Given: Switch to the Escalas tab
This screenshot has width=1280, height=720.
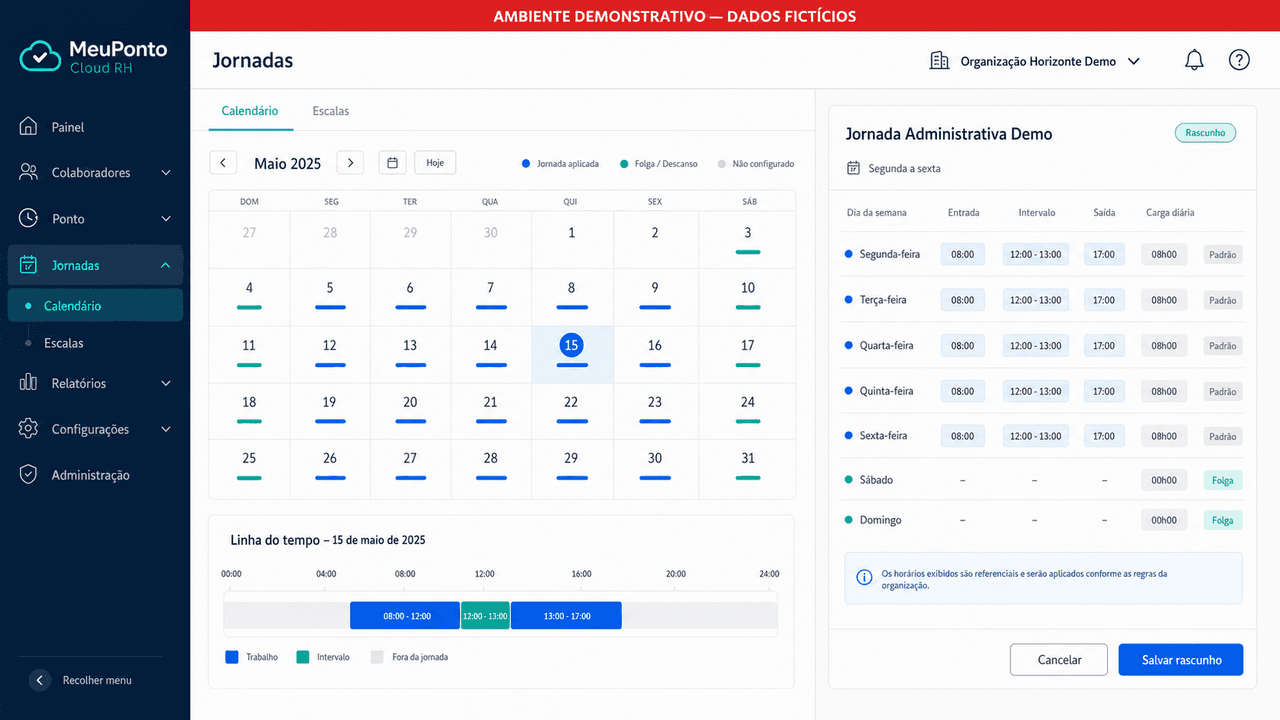Looking at the screenshot, I should [x=331, y=111].
